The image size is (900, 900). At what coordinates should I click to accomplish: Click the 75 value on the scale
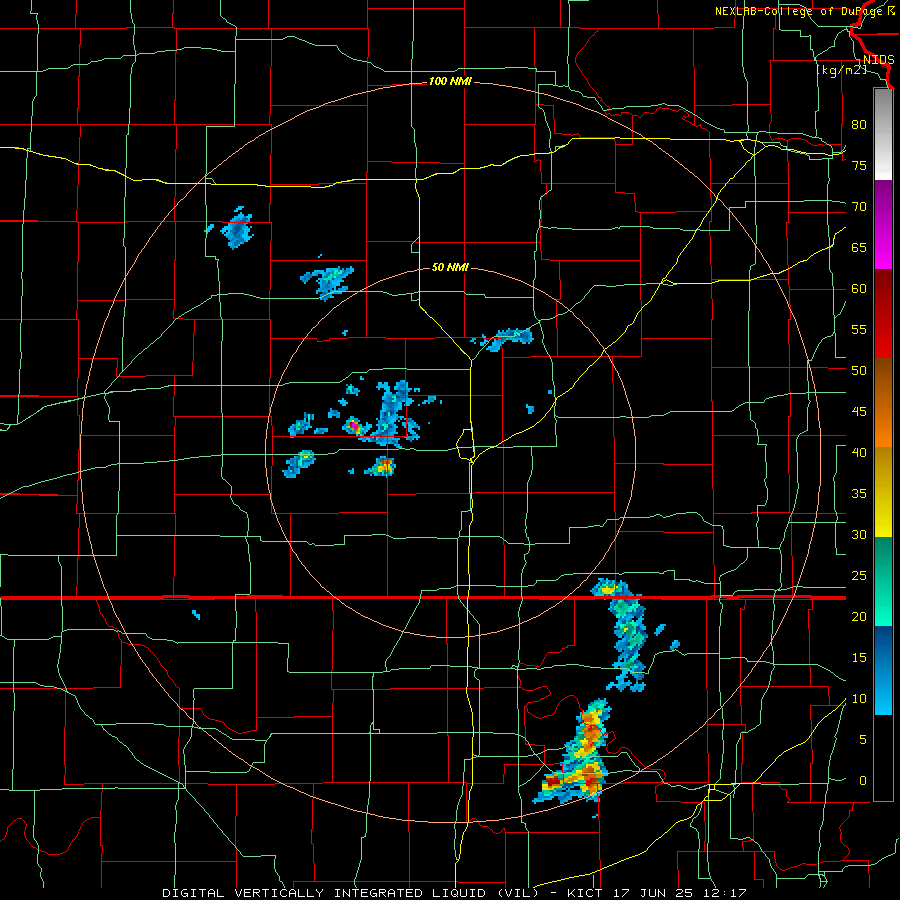(x=859, y=165)
